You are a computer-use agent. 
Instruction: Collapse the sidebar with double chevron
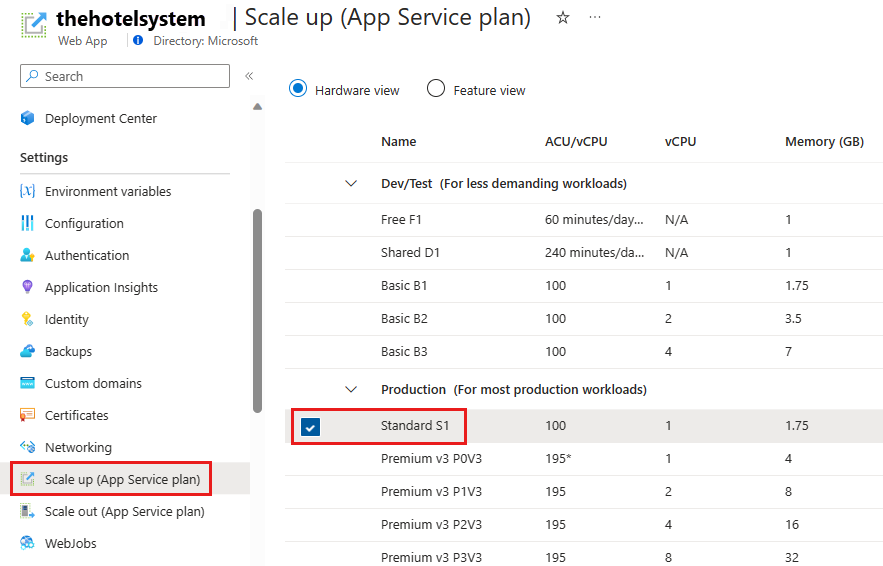click(249, 76)
